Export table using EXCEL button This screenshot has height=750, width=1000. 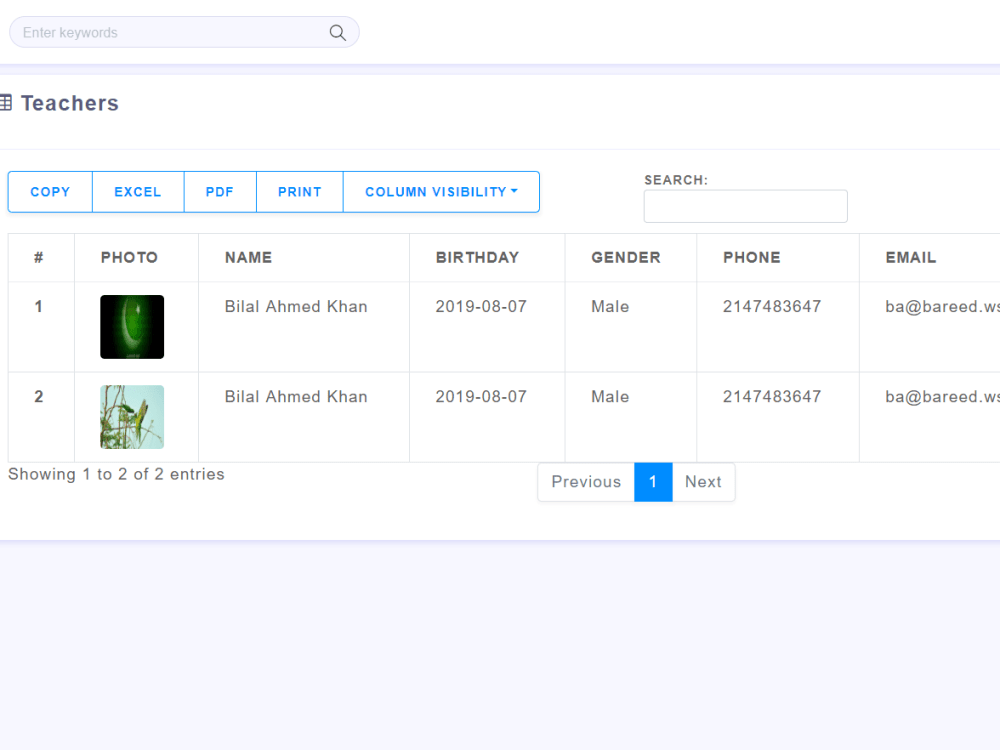[138, 192]
